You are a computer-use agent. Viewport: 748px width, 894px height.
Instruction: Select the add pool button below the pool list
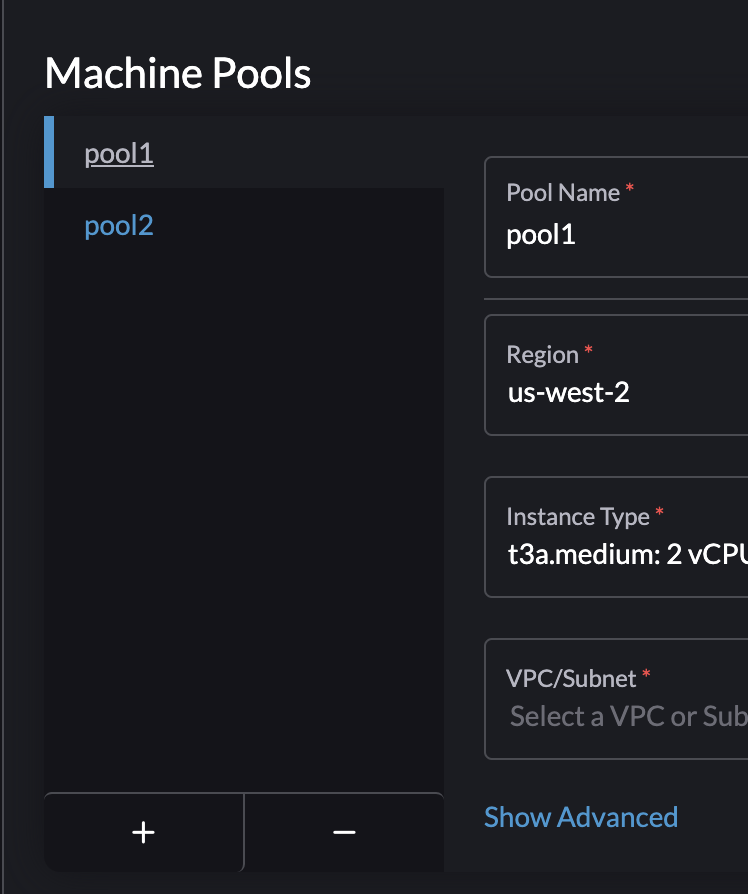coord(143,832)
